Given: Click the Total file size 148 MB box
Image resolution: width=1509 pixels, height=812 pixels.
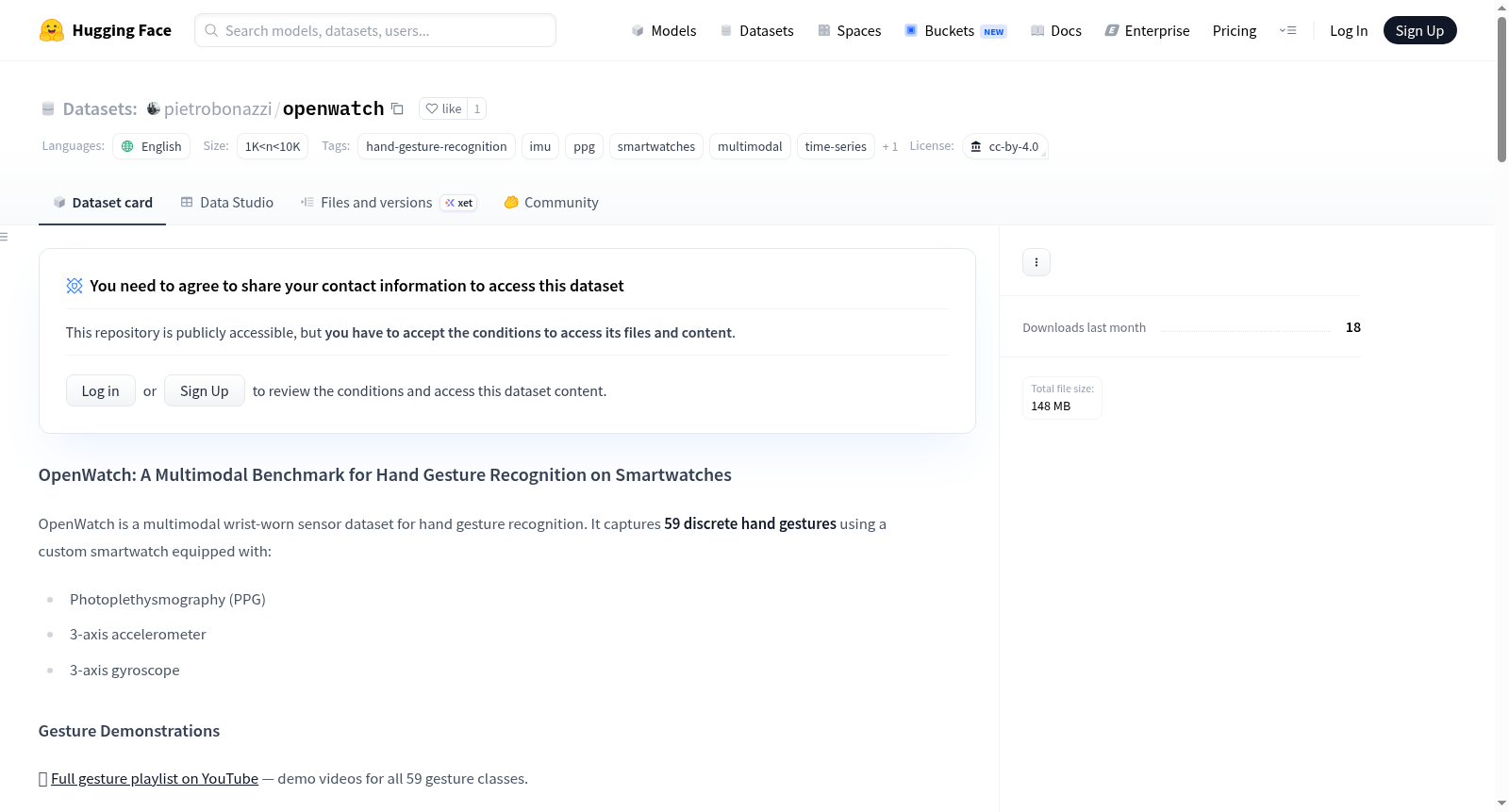Looking at the screenshot, I should (x=1063, y=398).
